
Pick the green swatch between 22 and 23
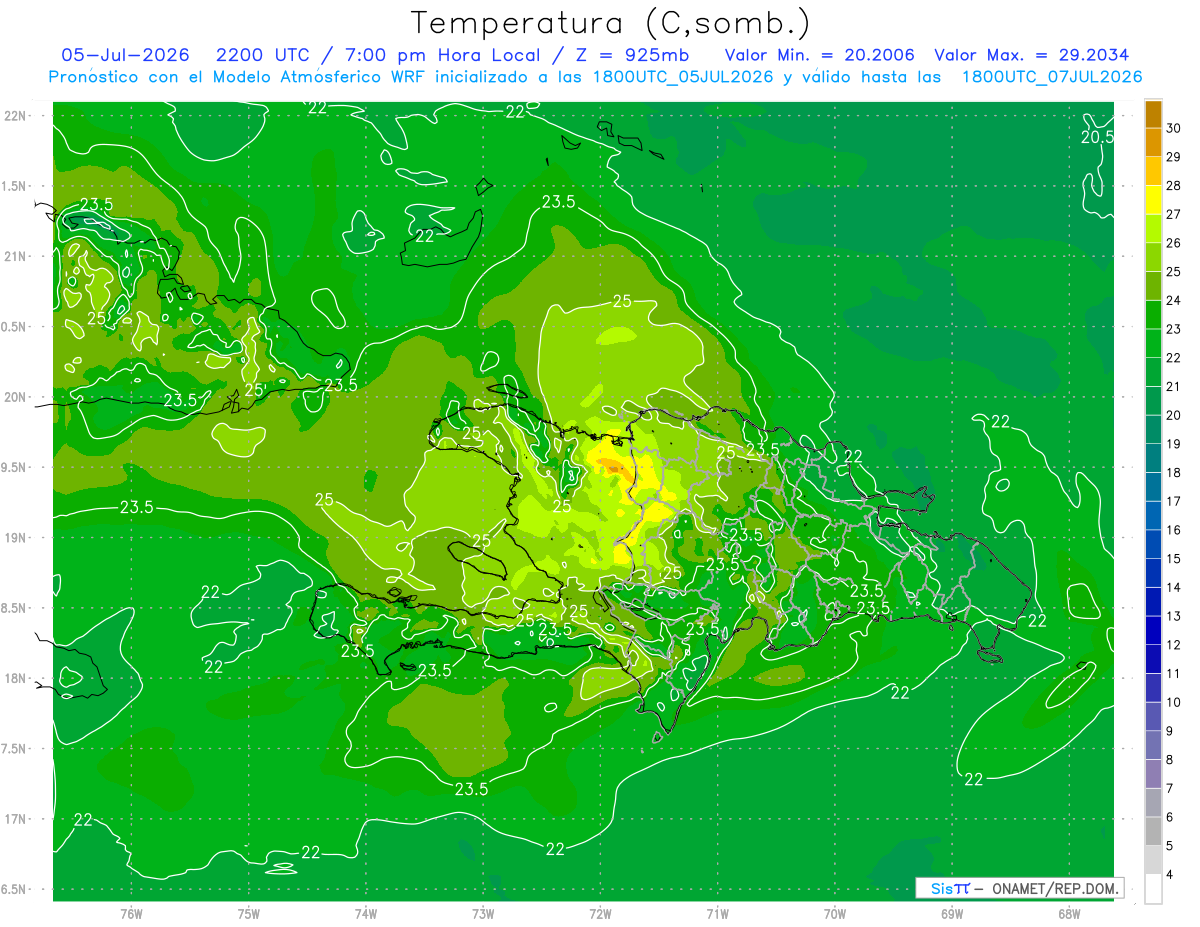tap(1153, 343)
